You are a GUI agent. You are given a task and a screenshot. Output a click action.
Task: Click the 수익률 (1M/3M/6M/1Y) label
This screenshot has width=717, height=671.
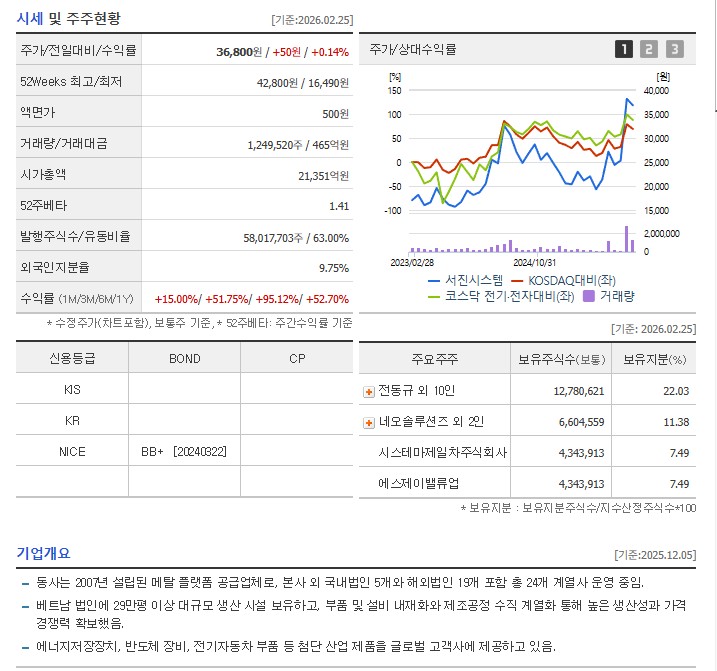click(77, 299)
